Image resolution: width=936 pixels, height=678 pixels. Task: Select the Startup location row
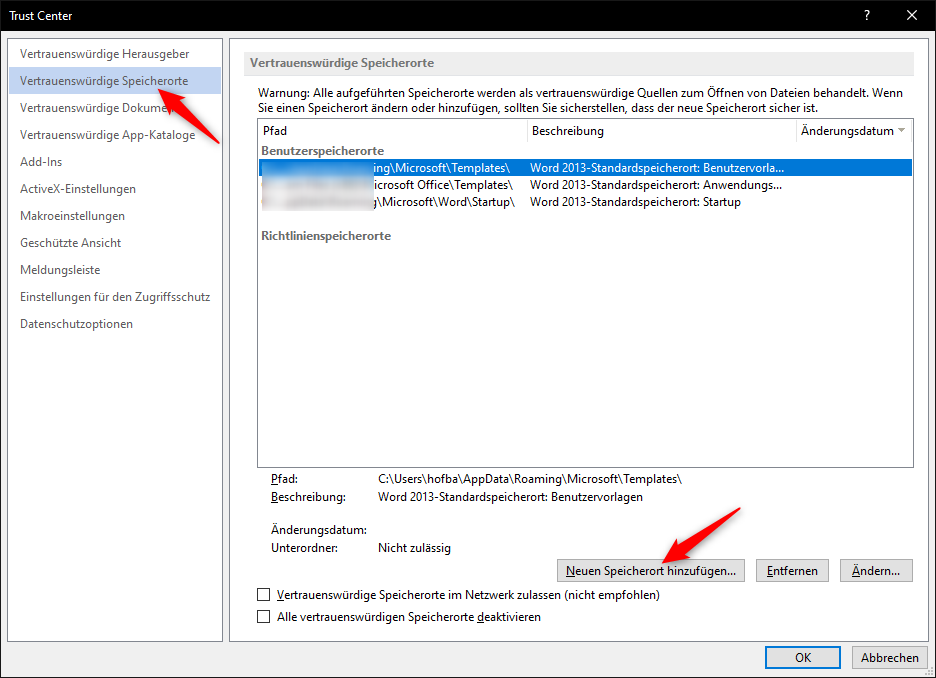coord(584,202)
